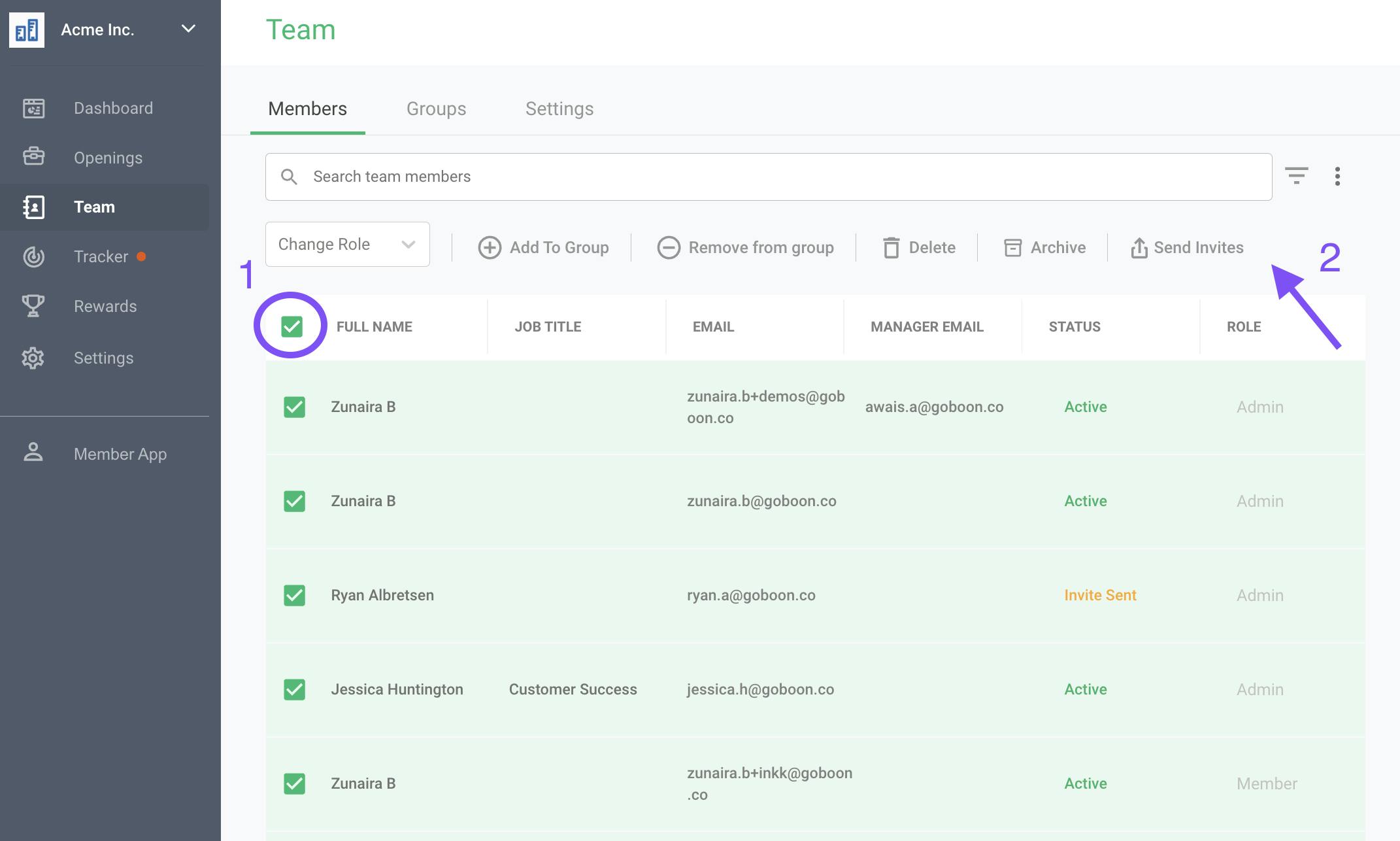The image size is (1400, 841).
Task: Click the Openings briefcase icon
Action: point(33,157)
